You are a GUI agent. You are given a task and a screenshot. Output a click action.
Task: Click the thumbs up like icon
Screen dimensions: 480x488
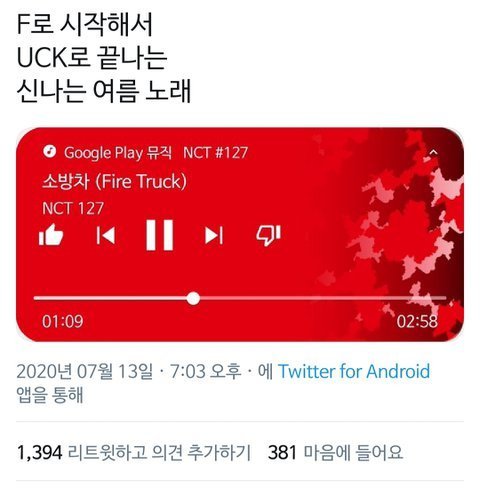[x=51, y=235]
